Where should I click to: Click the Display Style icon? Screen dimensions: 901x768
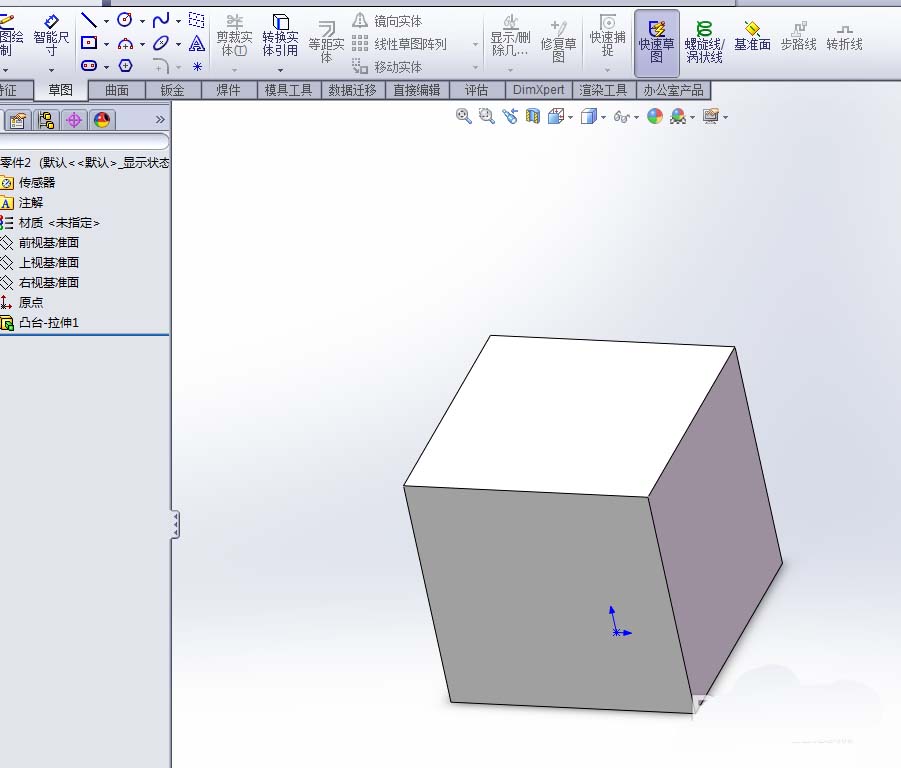pyautogui.click(x=588, y=117)
